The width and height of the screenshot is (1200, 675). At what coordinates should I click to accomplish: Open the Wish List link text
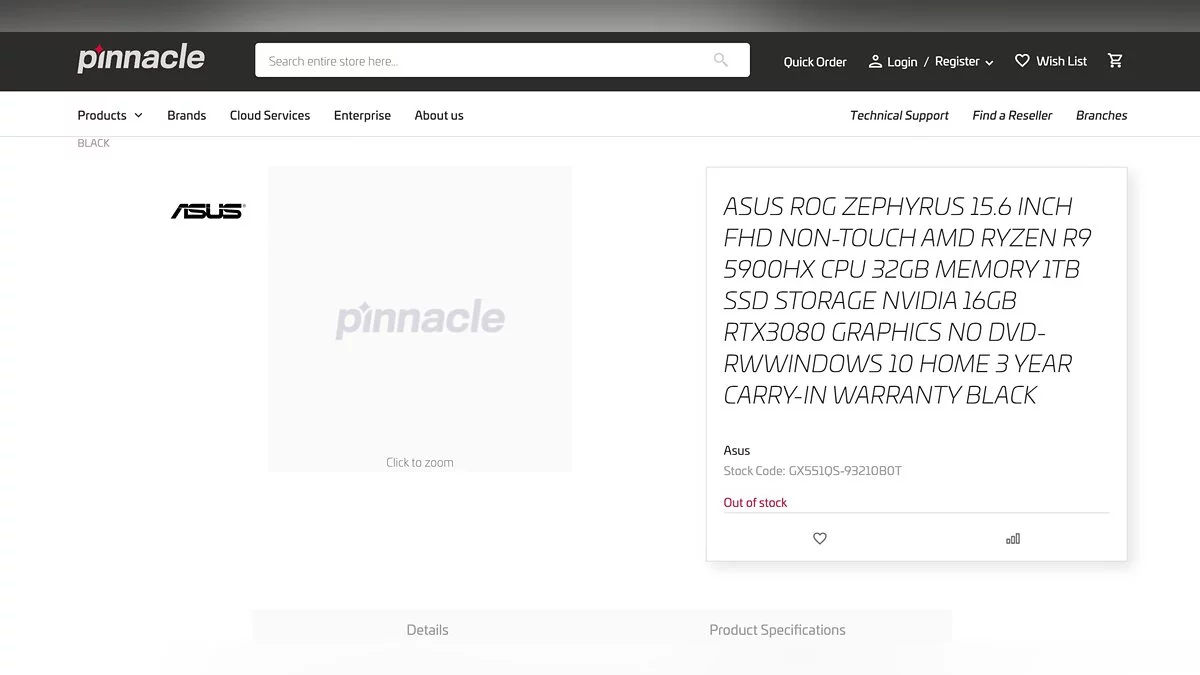1062,61
